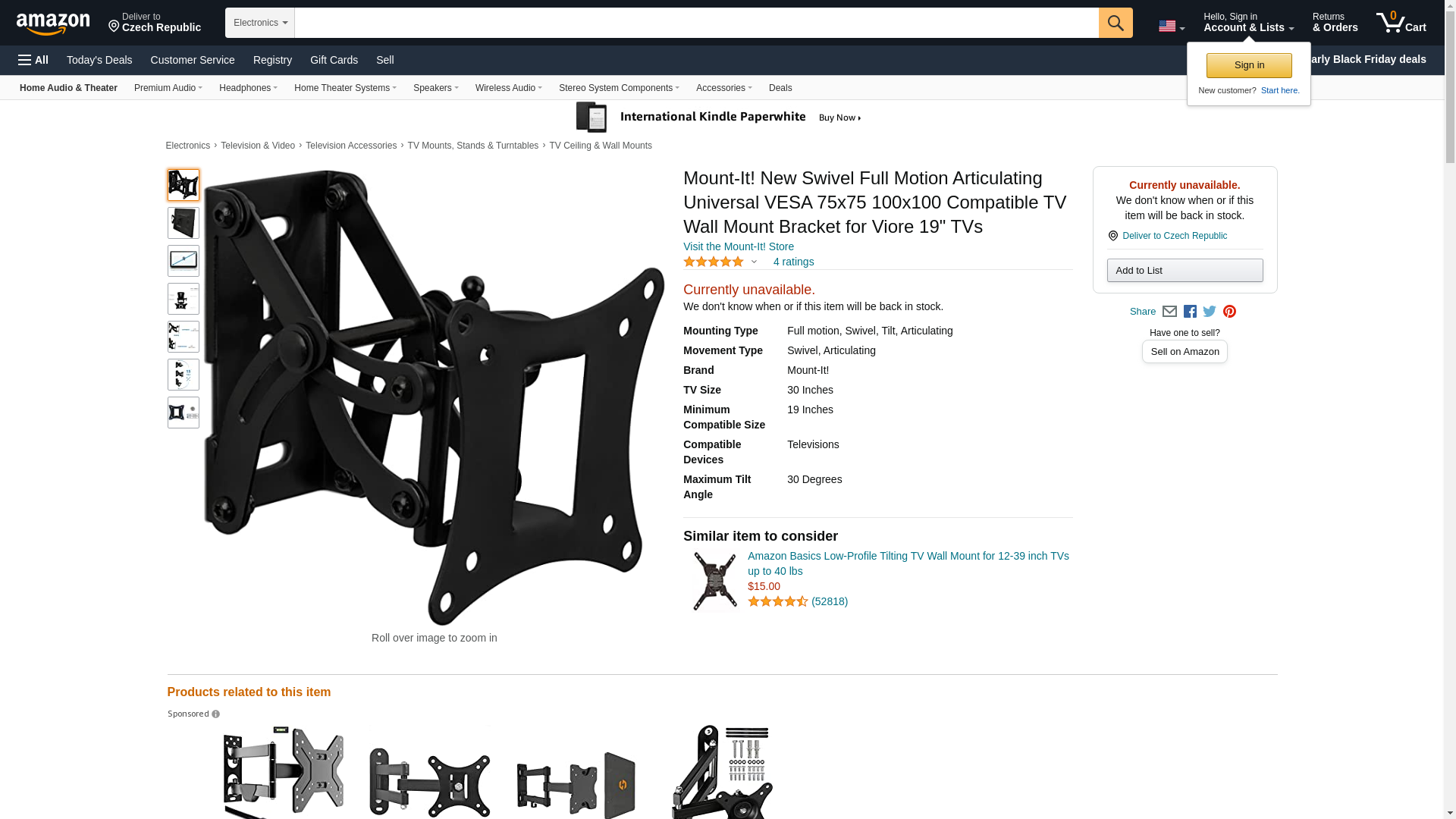Open the Wireless Audio submenu
The image size is (1456, 819).
[509, 88]
